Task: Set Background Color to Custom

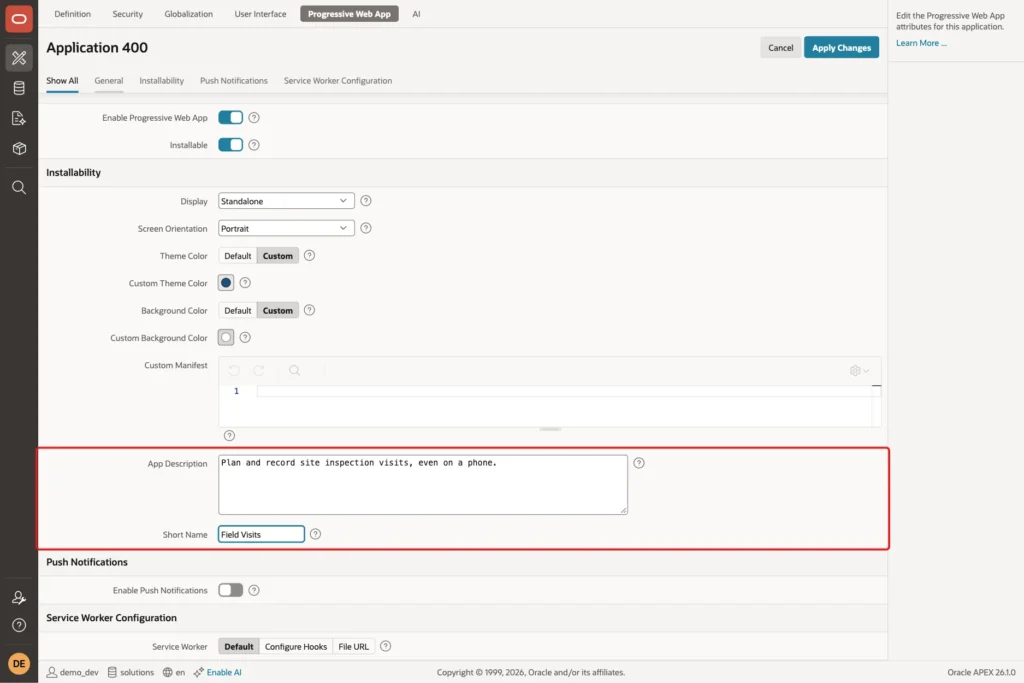Action: point(278,311)
